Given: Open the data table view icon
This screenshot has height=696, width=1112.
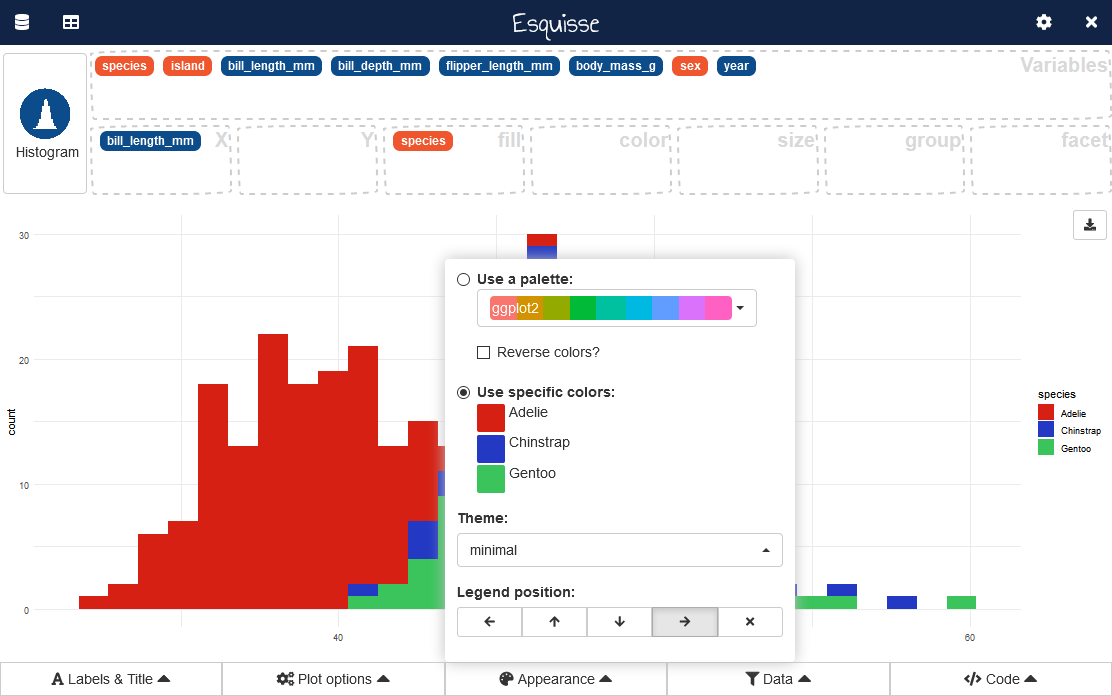Looking at the screenshot, I should tap(71, 22).
